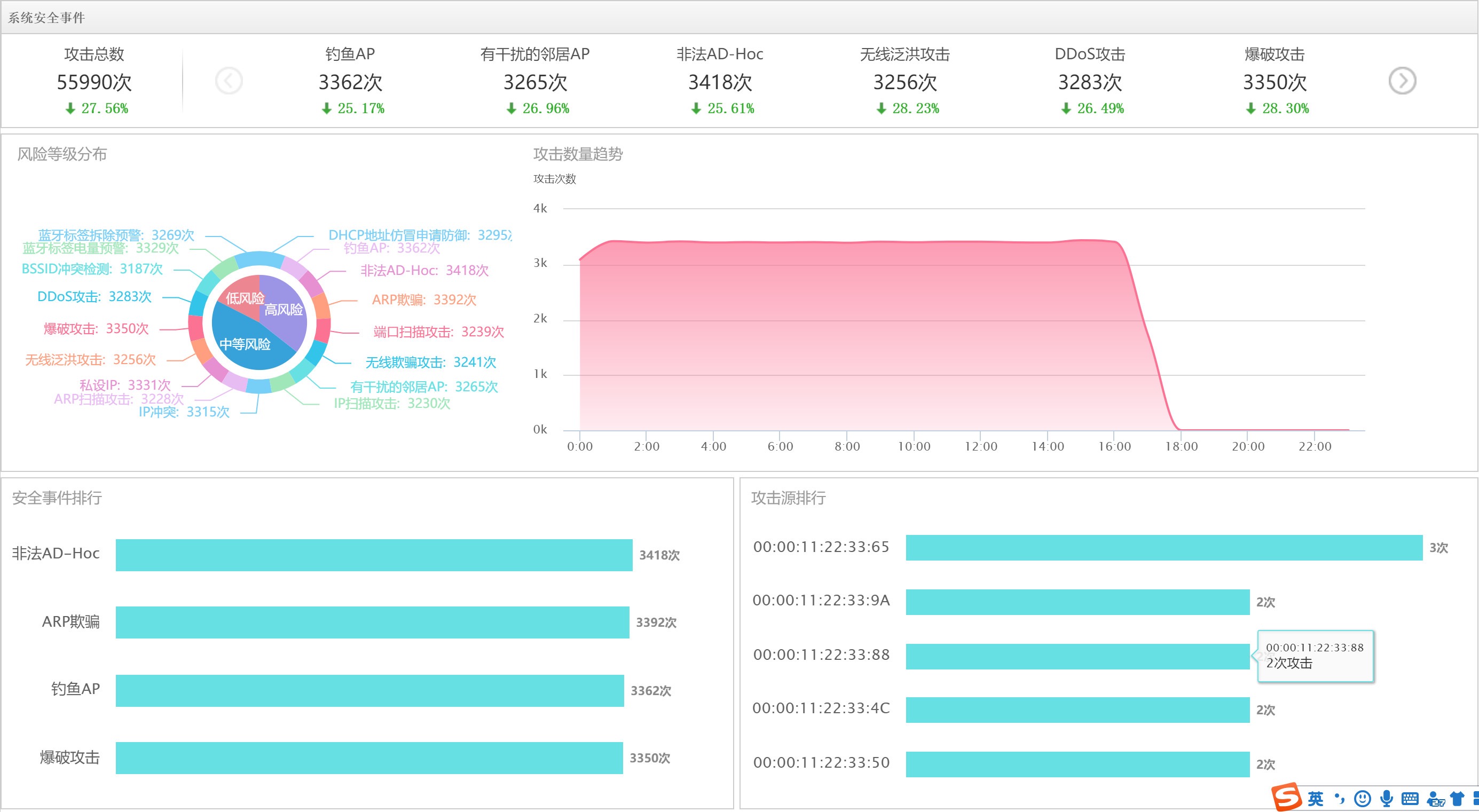
Task: Select the 爆破攻击 3350次 card
Action: tap(1275, 81)
